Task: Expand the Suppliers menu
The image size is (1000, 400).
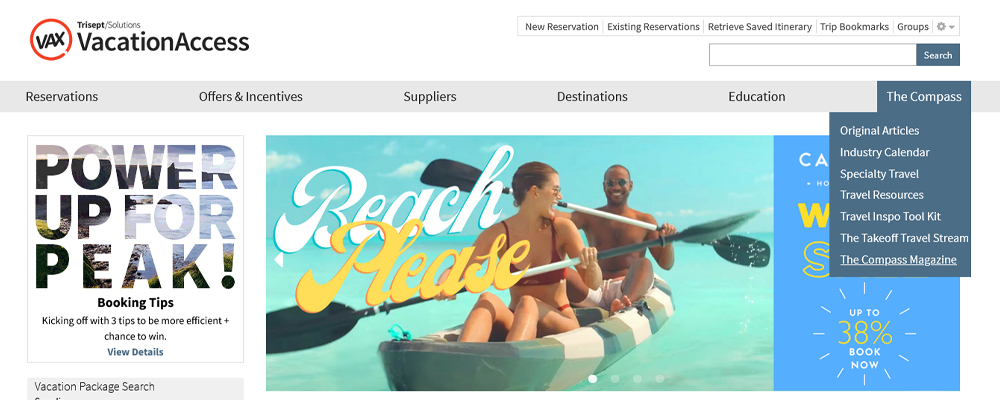Action: click(430, 96)
